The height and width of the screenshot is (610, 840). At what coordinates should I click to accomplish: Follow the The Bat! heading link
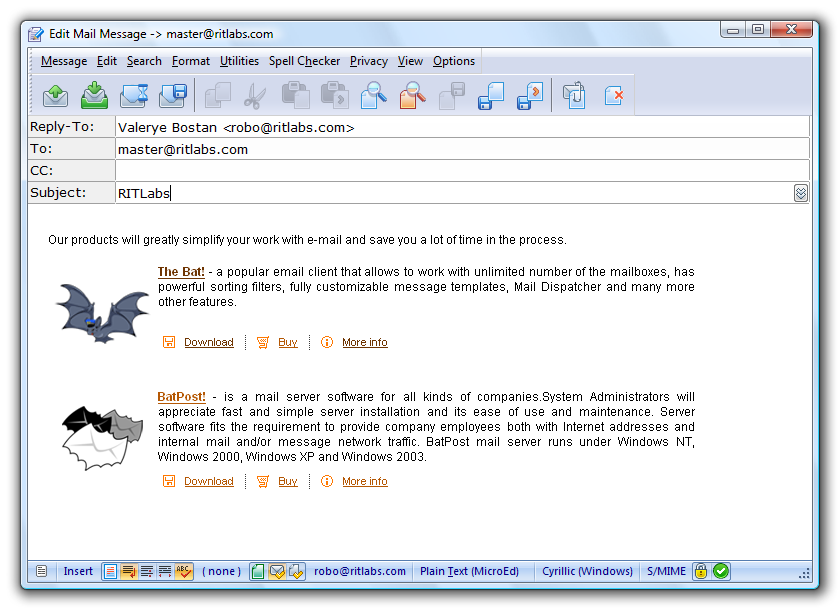(x=181, y=272)
